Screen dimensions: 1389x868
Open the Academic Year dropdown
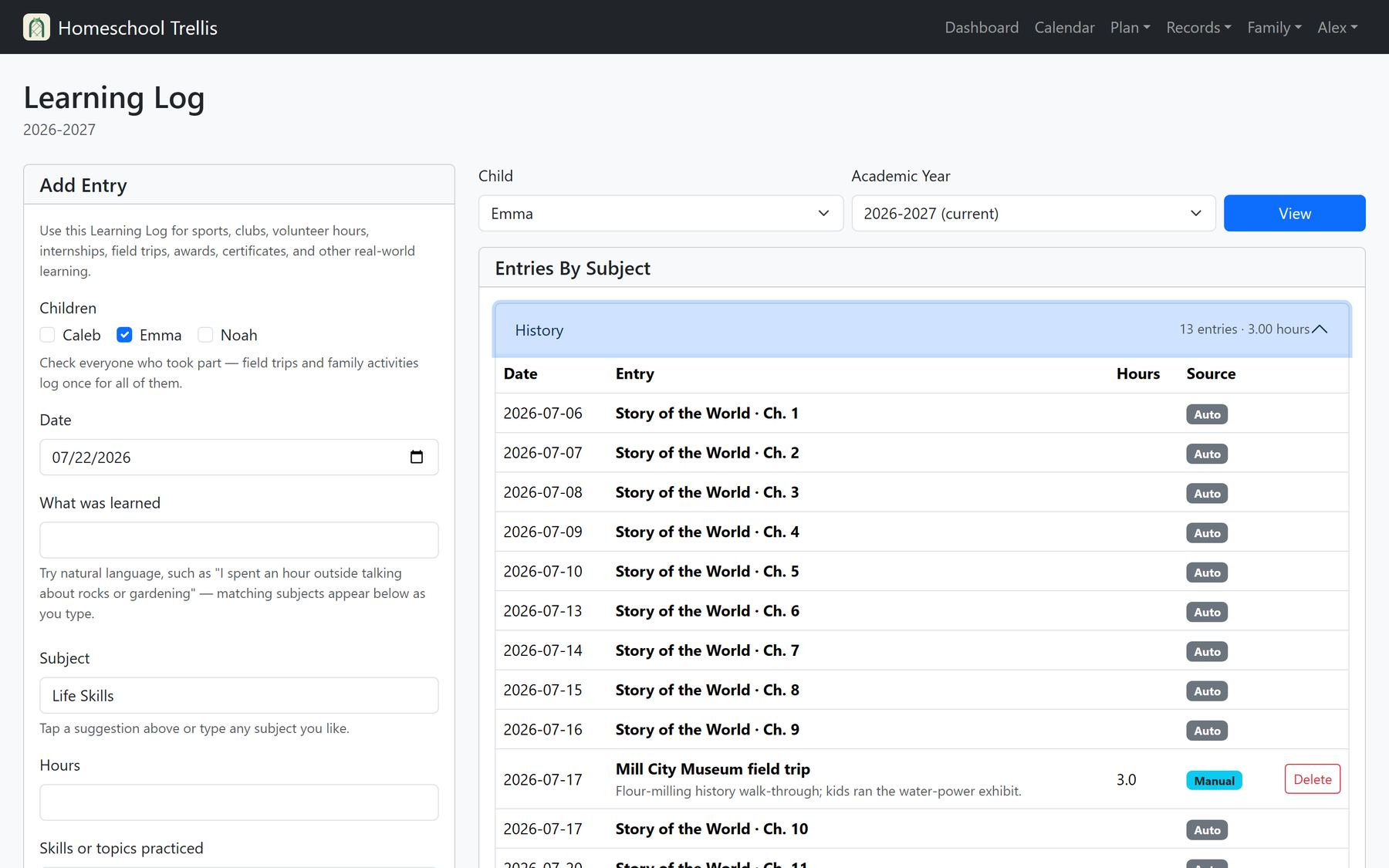pos(1033,213)
